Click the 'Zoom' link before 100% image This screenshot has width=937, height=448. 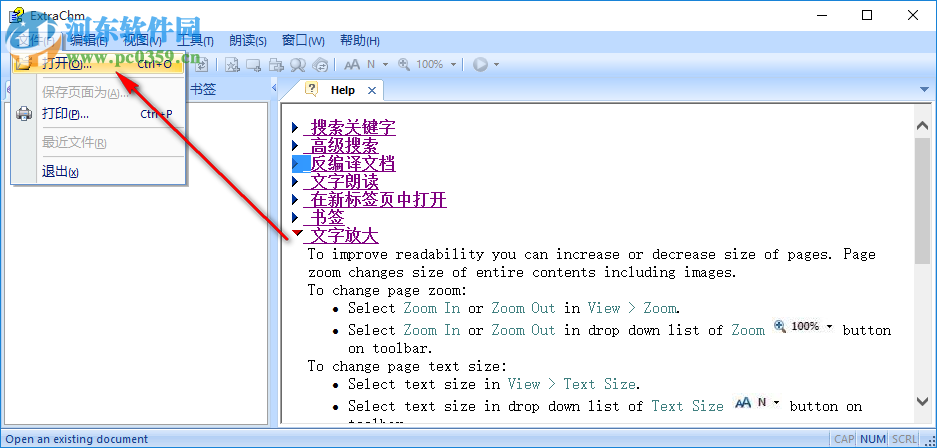(748, 330)
